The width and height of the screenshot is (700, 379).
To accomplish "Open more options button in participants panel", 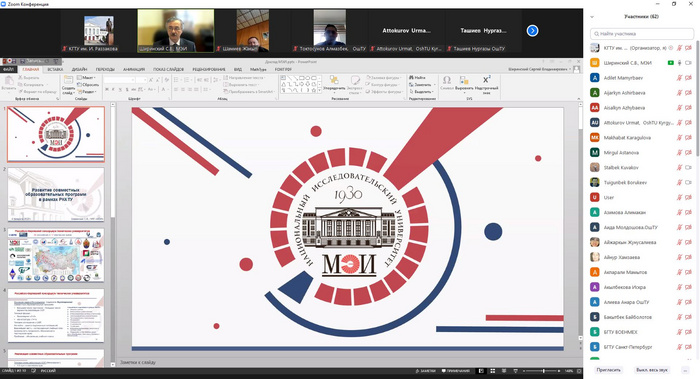I will (x=685, y=370).
